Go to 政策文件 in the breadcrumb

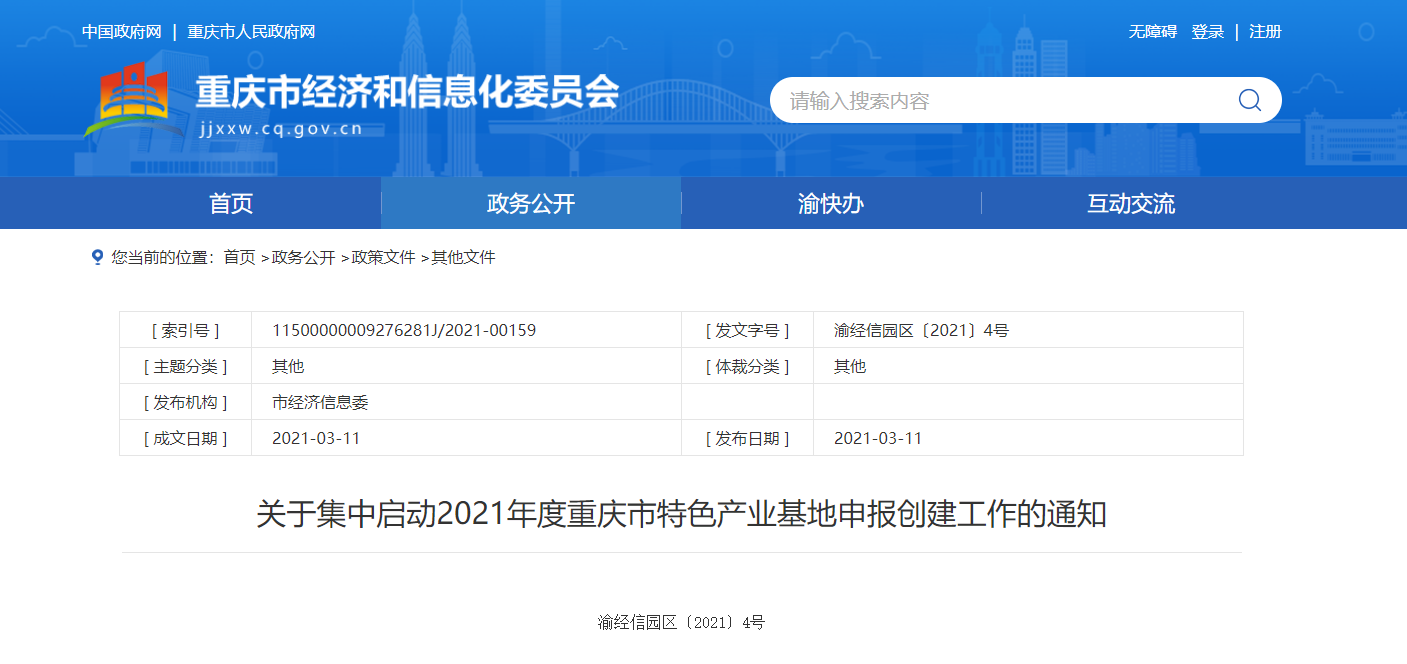point(383,258)
